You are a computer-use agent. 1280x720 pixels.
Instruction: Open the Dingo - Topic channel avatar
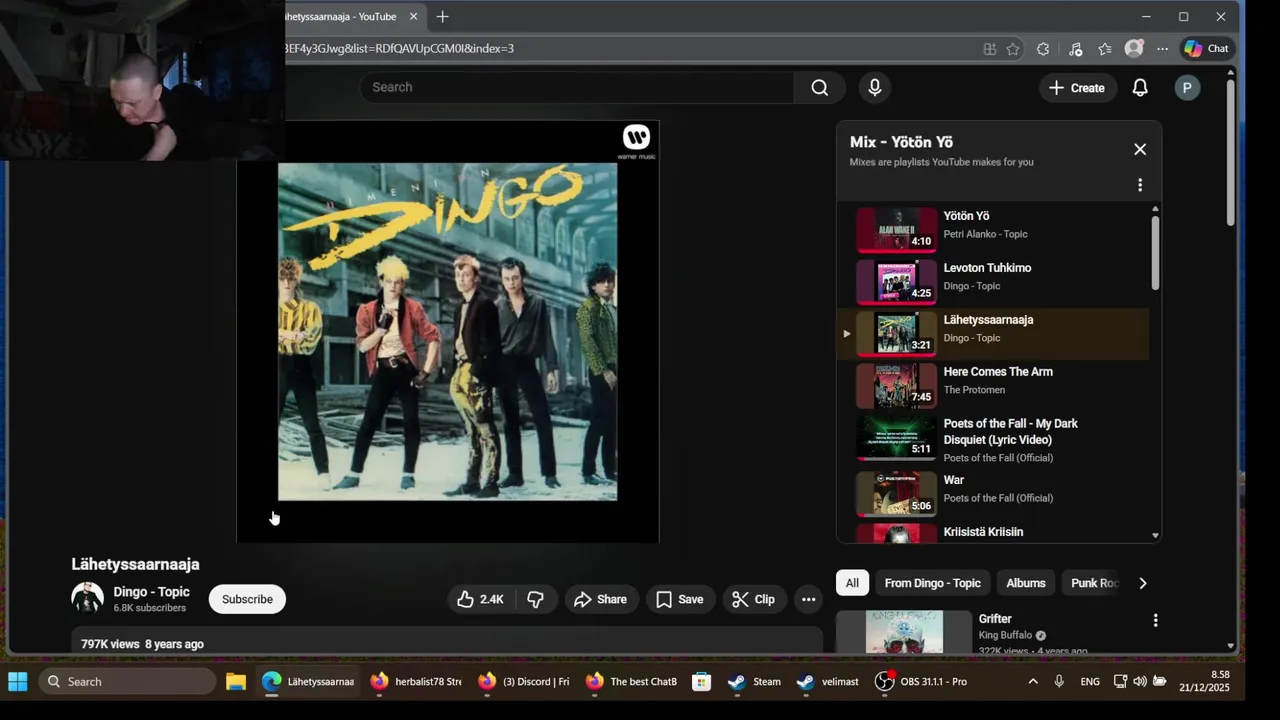point(88,598)
